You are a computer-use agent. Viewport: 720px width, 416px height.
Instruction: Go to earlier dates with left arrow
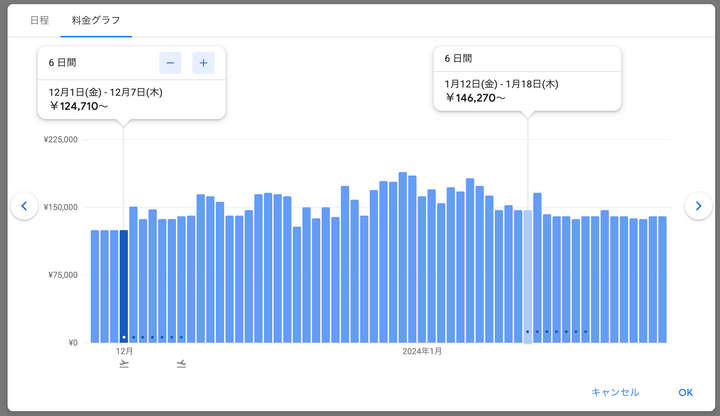pyautogui.click(x=24, y=205)
